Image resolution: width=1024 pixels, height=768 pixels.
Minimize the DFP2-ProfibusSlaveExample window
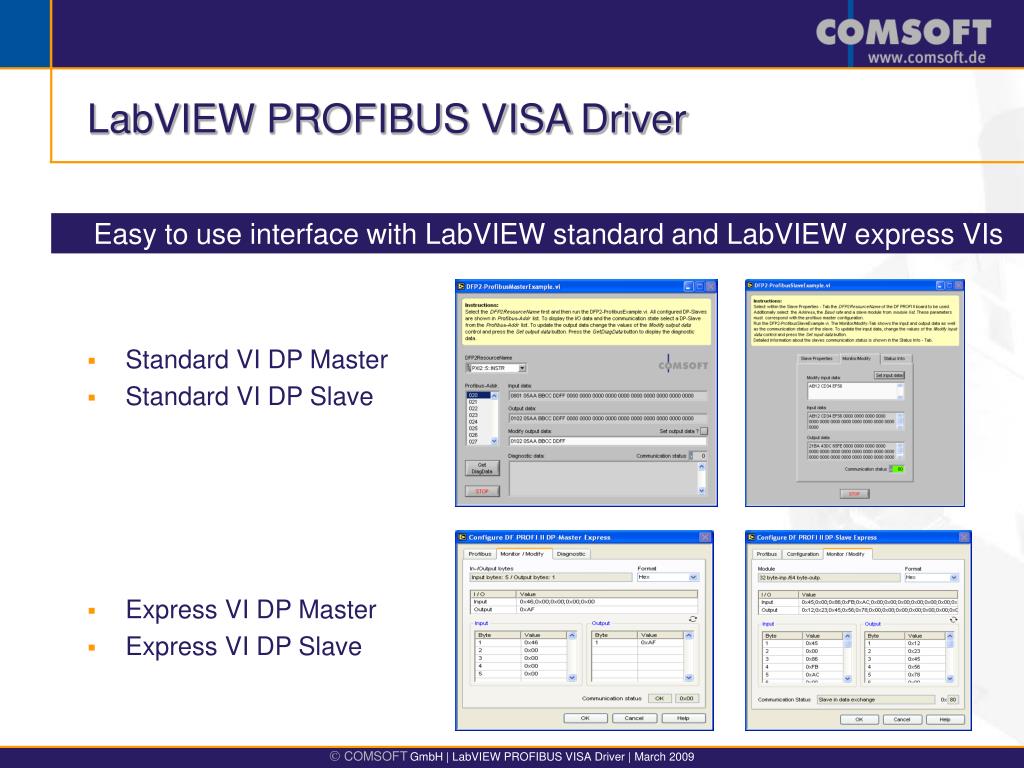pyautogui.click(x=940, y=285)
